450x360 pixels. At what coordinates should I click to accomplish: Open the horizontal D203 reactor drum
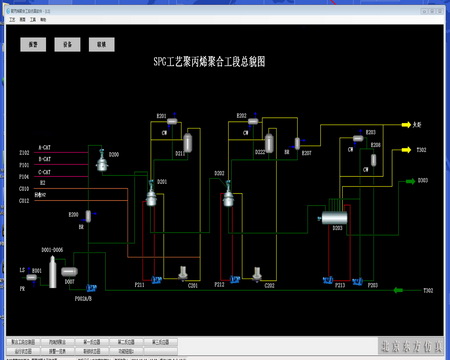334,218
